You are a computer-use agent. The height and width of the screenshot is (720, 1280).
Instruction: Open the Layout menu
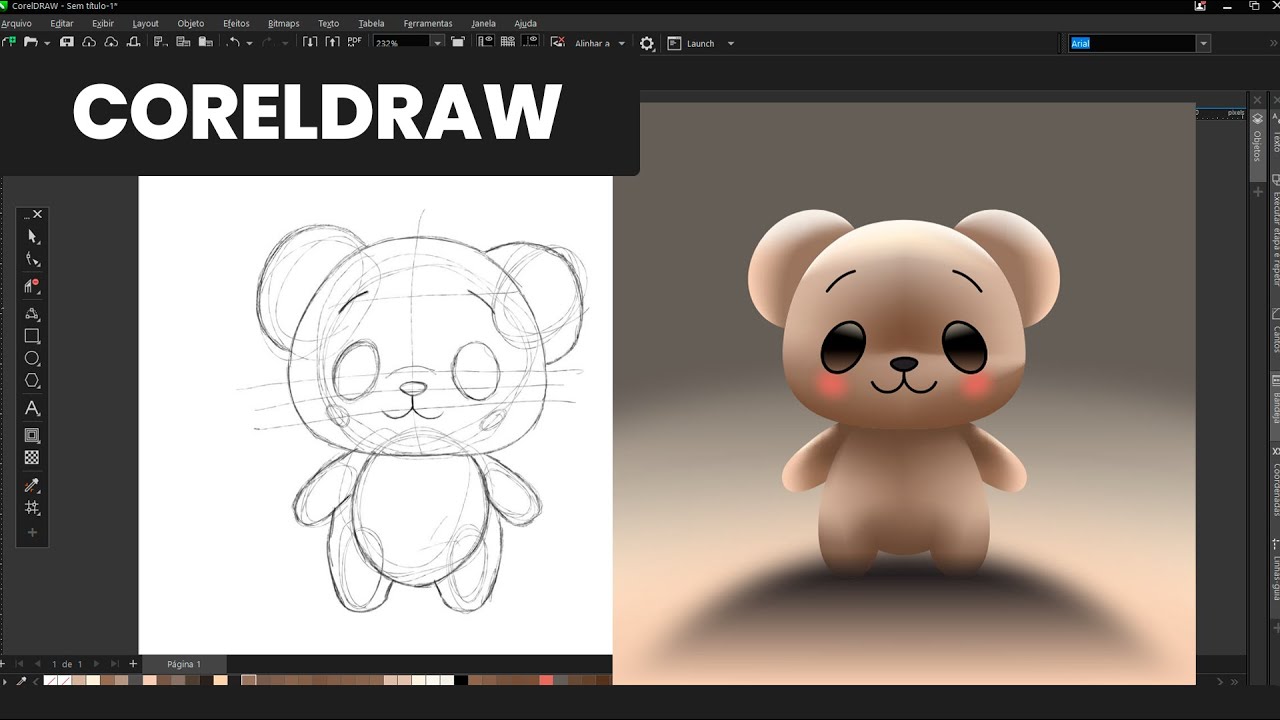pos(145,23)
